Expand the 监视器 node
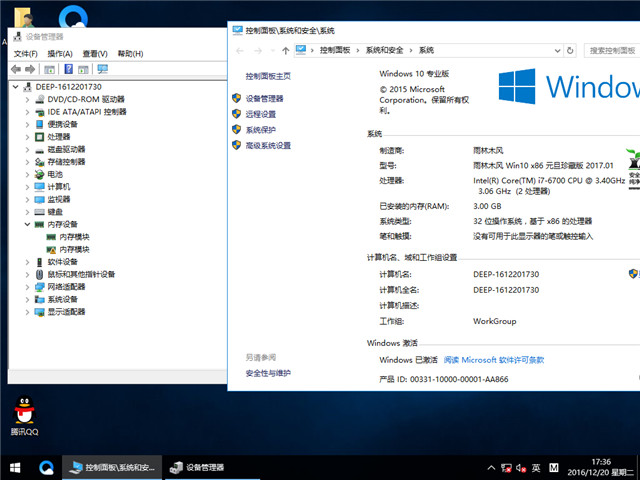 (27, 200)
